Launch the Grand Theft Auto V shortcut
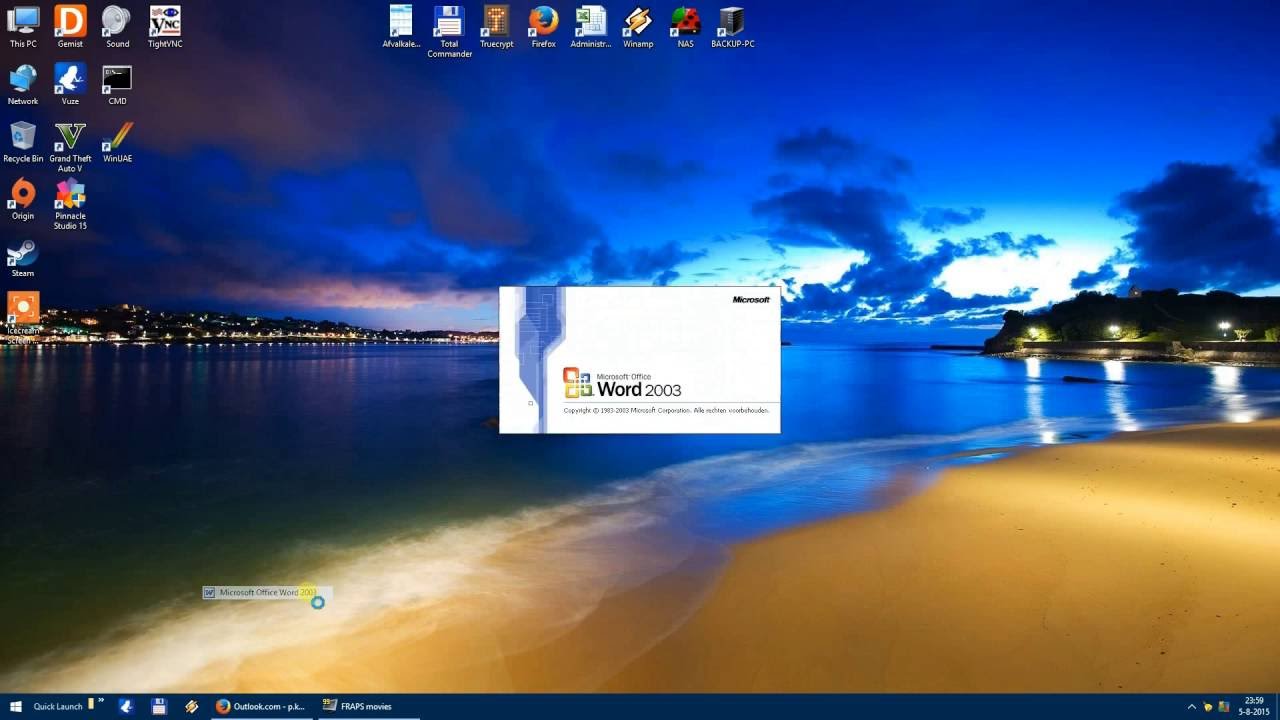This screenshot has width=1280, height=720. (70, 147)
